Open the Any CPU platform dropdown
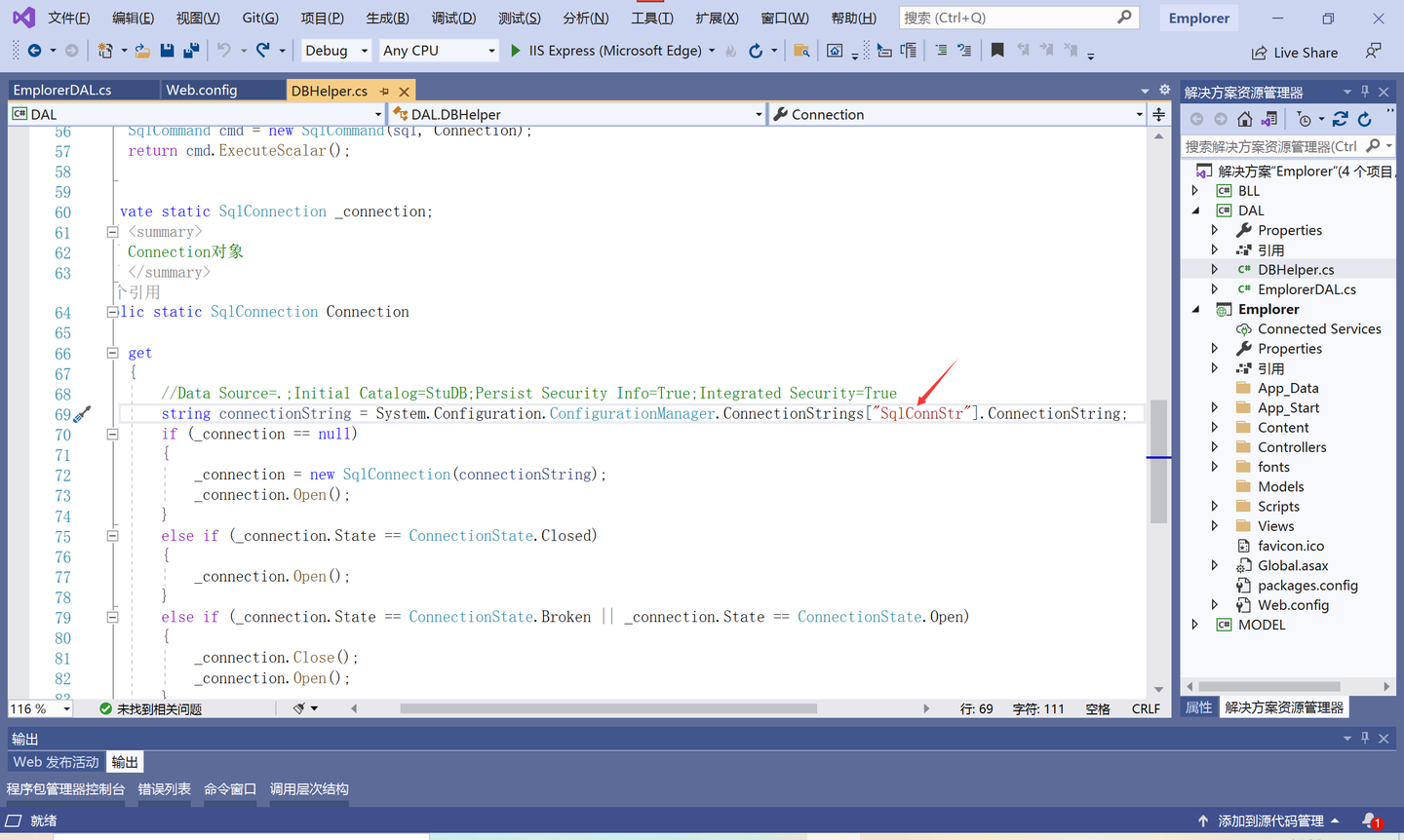Screen dimensions: 1404x840 (x=439, y=51)
